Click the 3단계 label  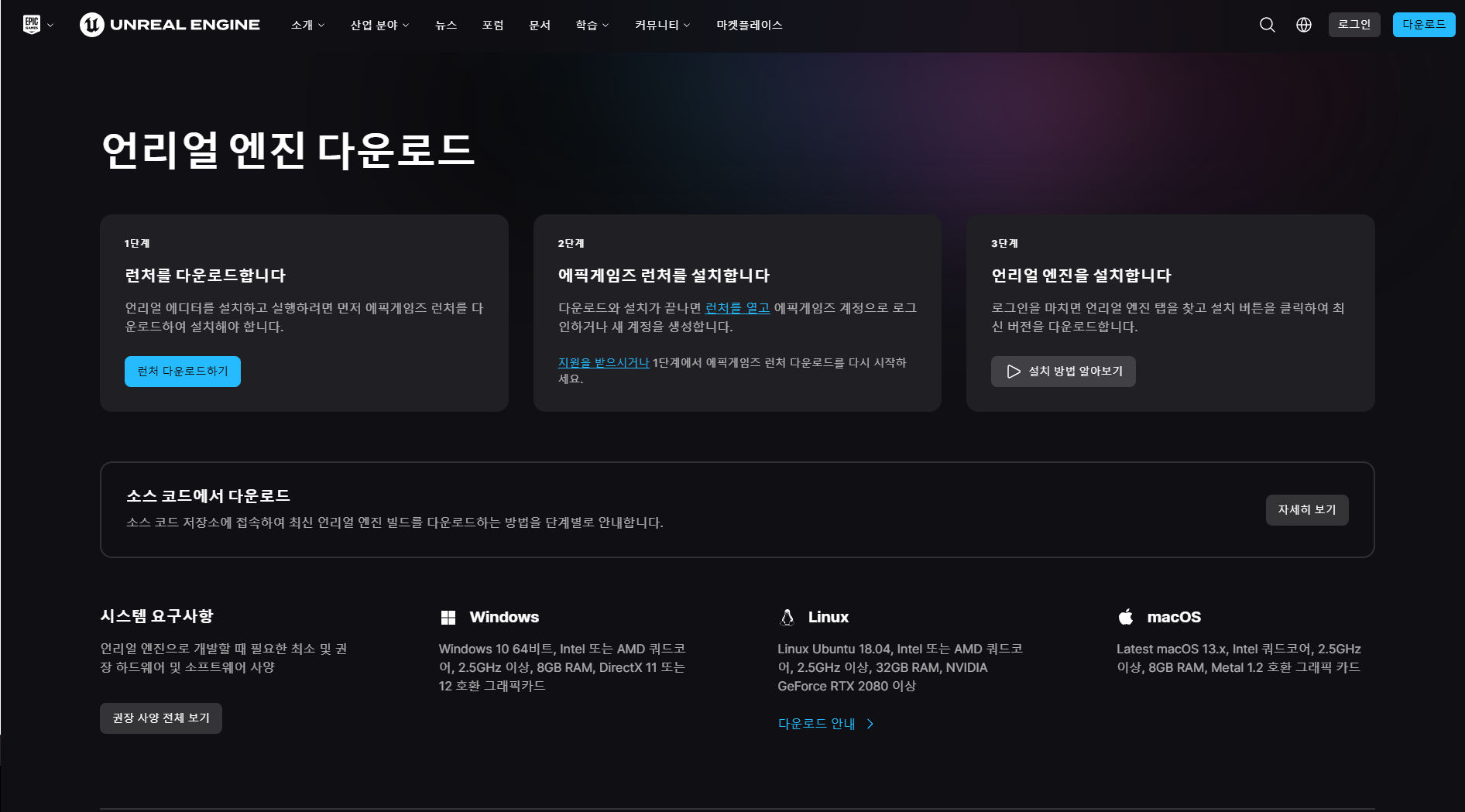click(1004, 244)
